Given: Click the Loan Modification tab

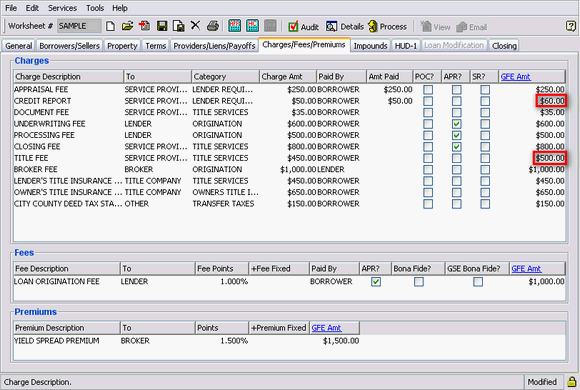Looking at the screenshot, I should pos(454,46).
